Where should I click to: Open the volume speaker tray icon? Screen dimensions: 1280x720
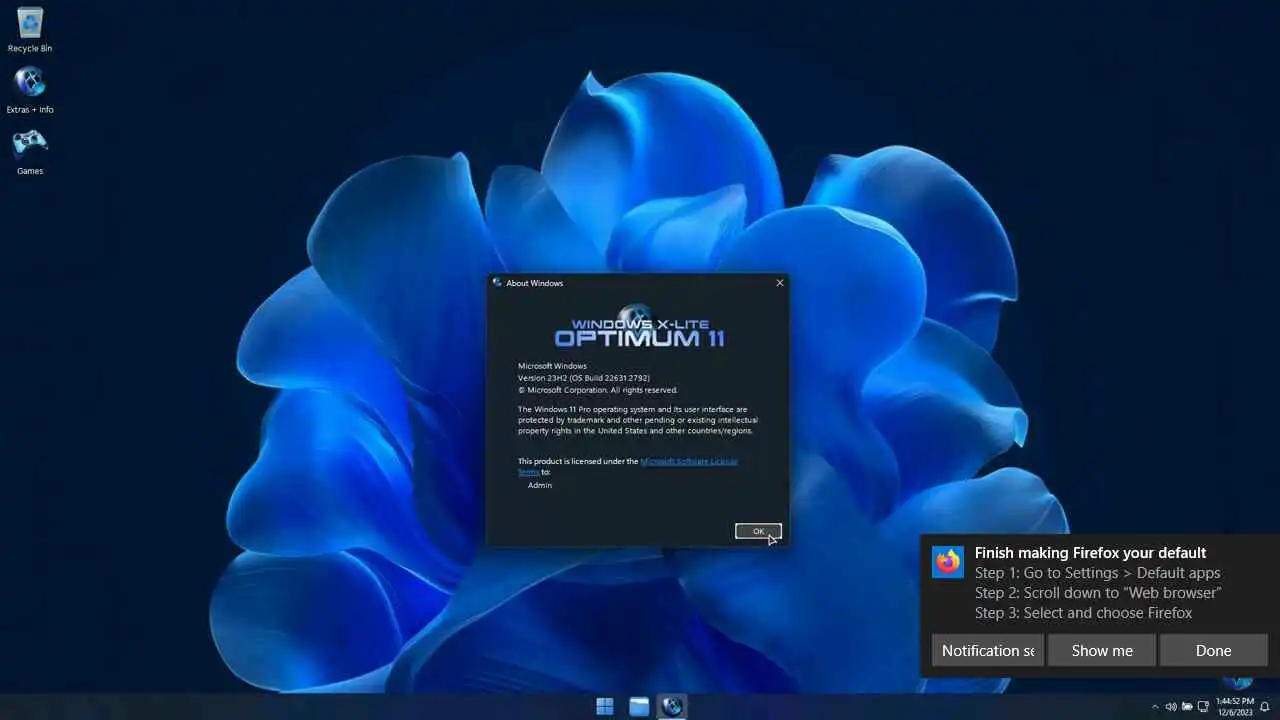pos(1171,707)
